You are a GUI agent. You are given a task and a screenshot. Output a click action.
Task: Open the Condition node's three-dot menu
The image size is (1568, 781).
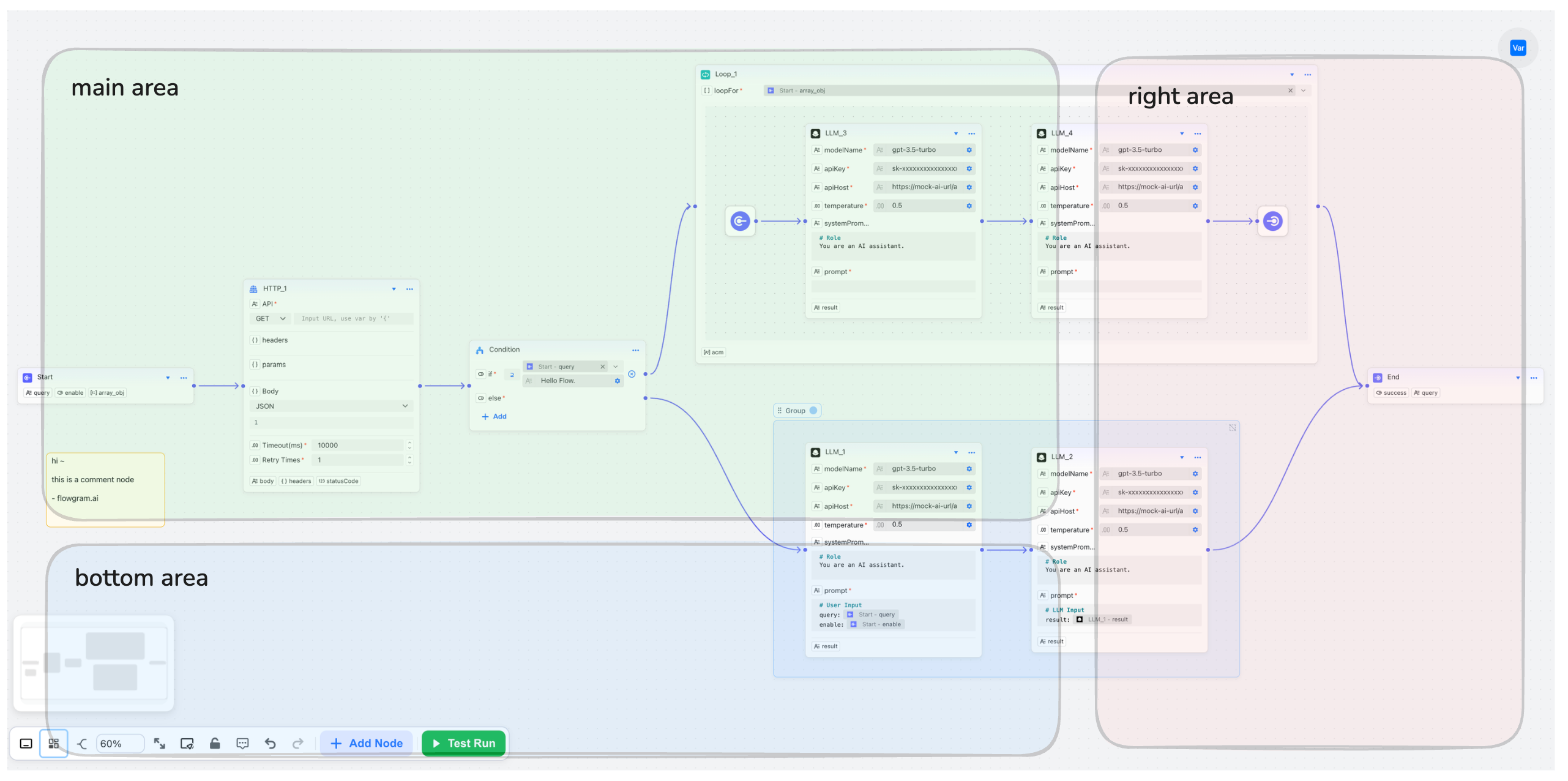(635, 350)
